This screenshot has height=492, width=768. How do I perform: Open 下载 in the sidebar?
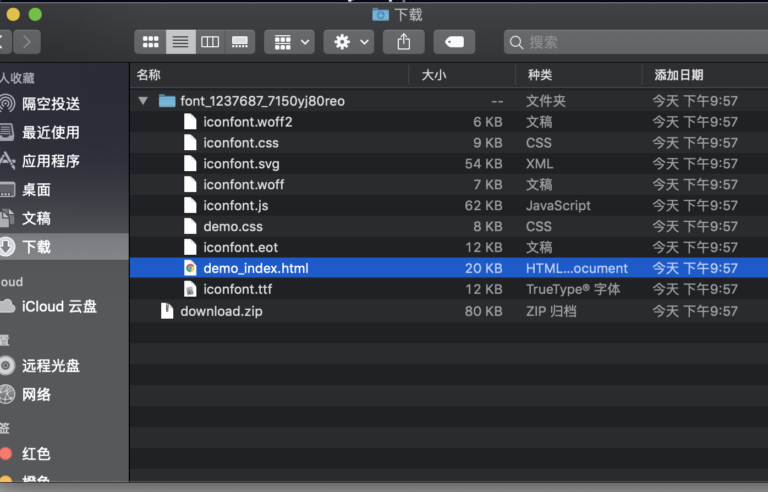(36, 246)
